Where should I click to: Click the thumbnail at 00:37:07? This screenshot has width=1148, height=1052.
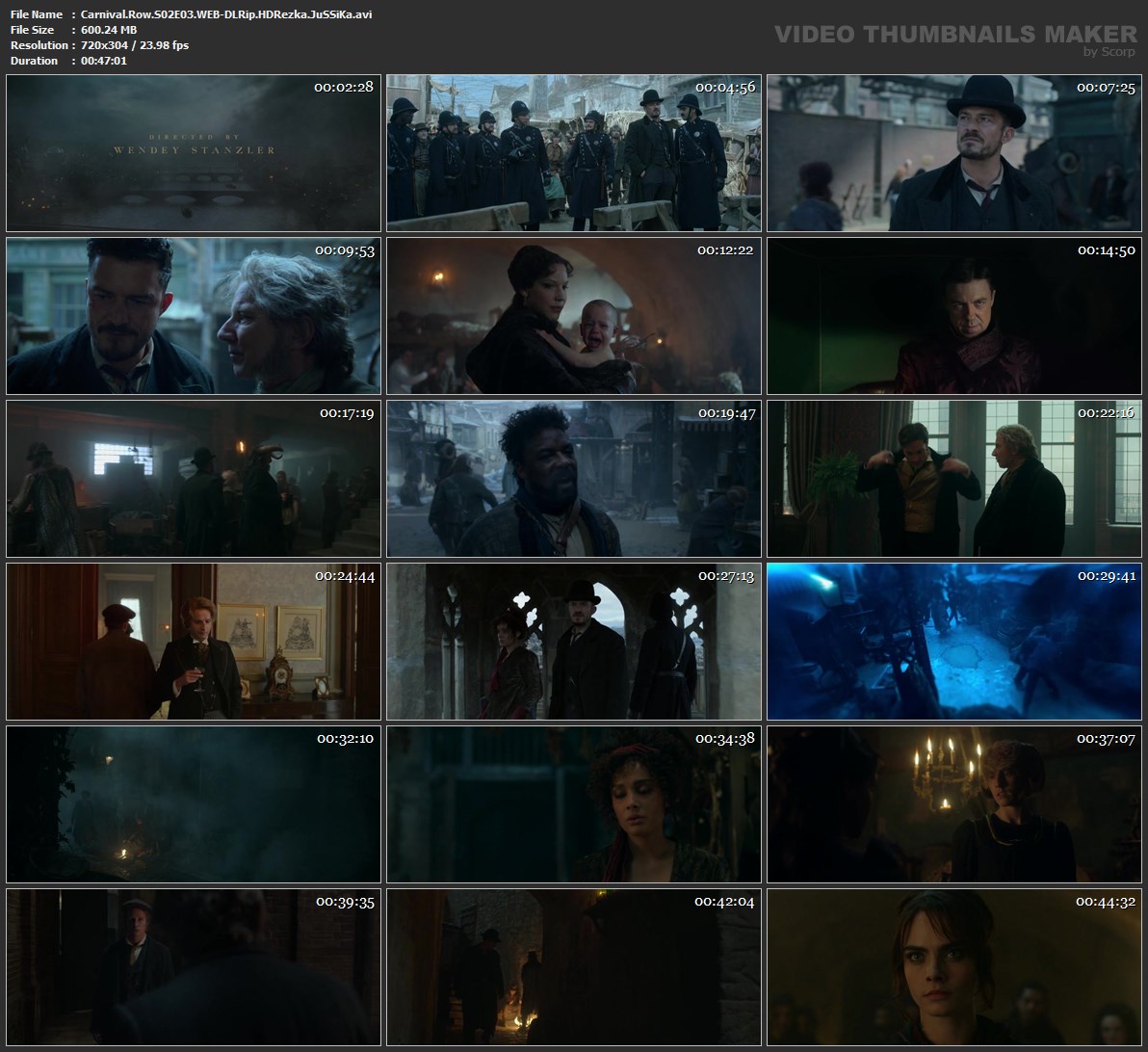[x=954, y=804]
